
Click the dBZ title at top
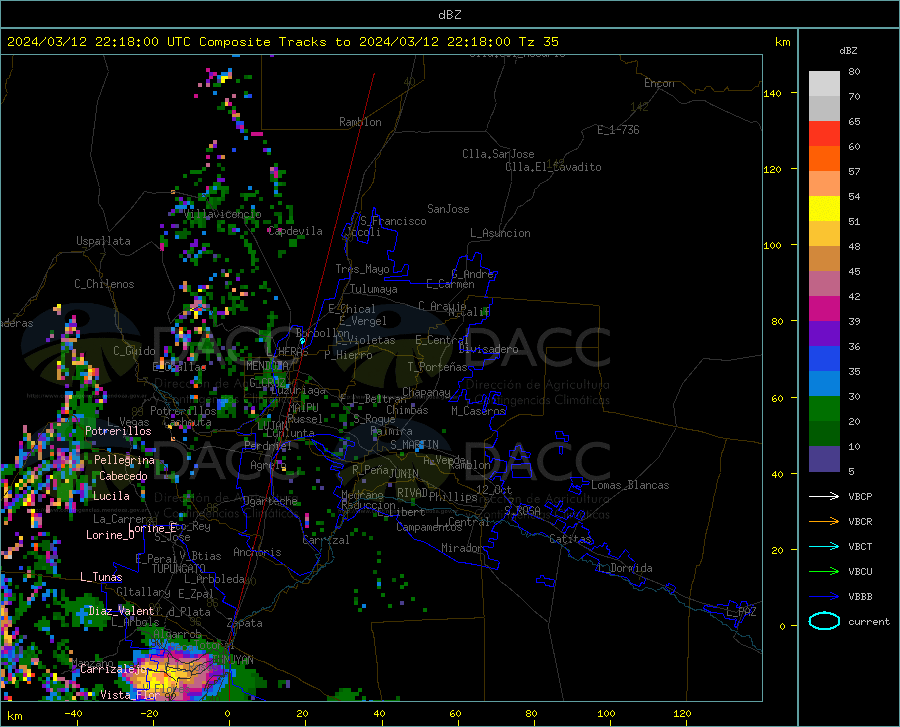(449, 15)
